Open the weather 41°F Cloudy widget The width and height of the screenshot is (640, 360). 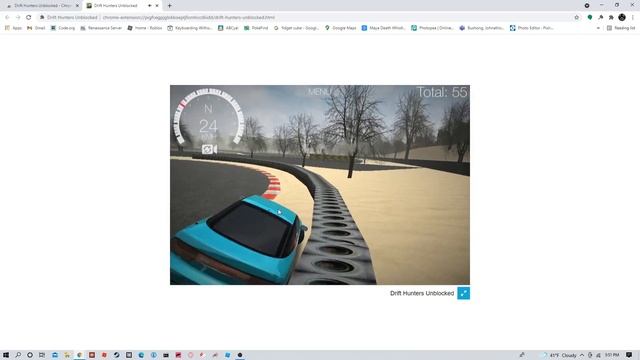(558, 355)
